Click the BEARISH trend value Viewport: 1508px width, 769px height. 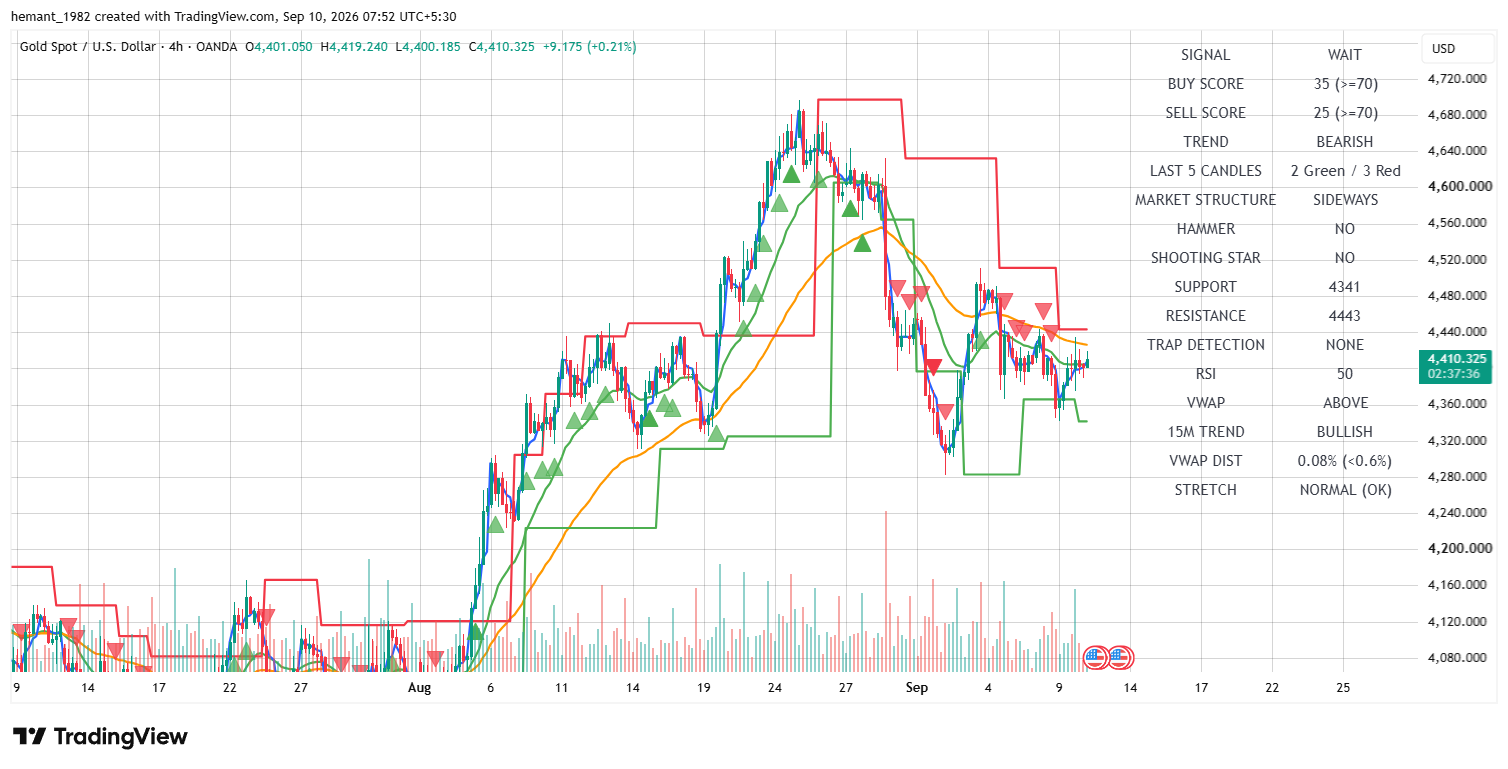point(1345,142)
